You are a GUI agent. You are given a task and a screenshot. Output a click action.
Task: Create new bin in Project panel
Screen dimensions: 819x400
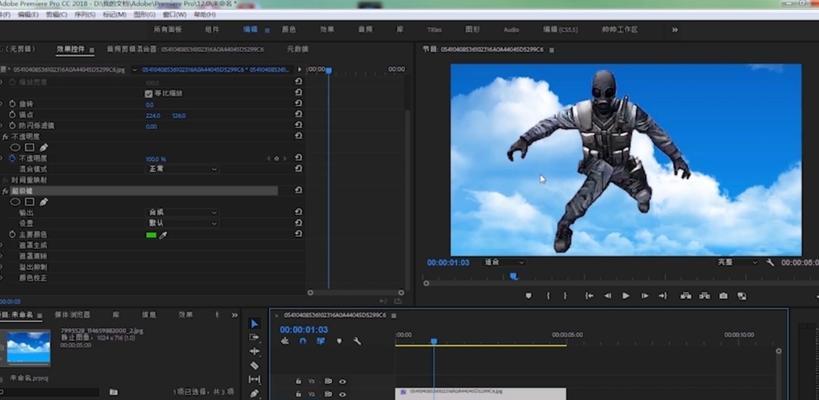coord(113,392)
